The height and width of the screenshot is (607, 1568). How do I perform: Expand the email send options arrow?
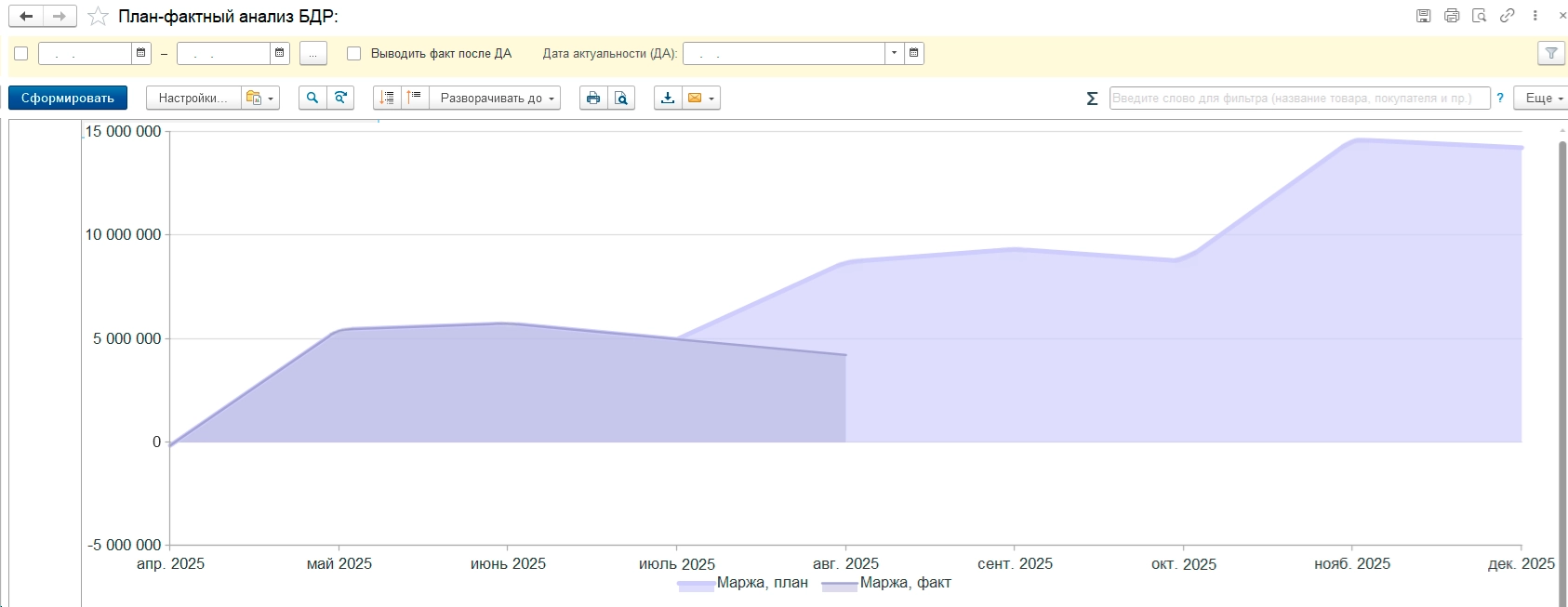coord(711,99)
